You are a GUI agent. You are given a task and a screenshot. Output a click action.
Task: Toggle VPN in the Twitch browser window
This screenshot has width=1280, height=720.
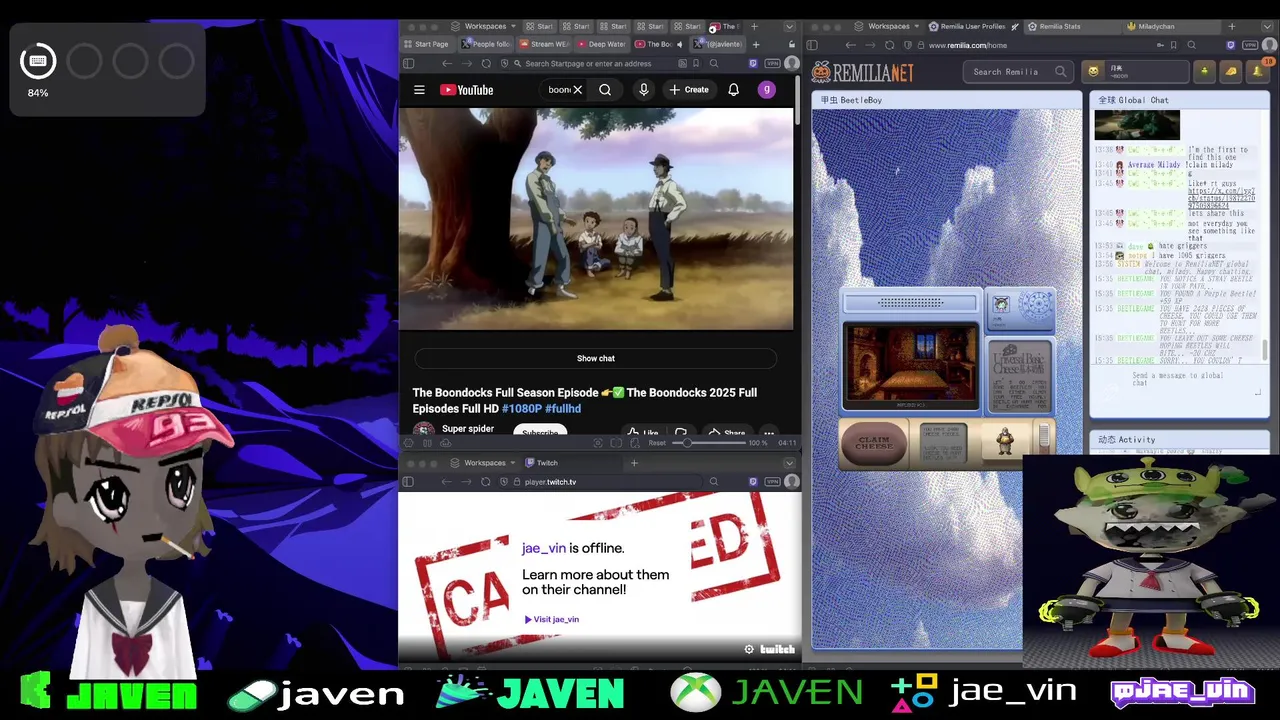(772, 482)
